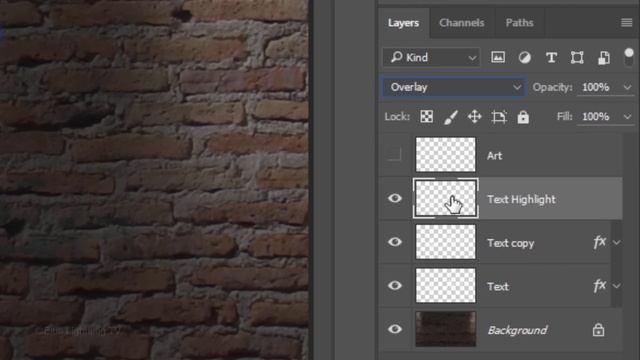Select the Background layer thumbnail
Screen dimensions: 640x360
point(445,329)
